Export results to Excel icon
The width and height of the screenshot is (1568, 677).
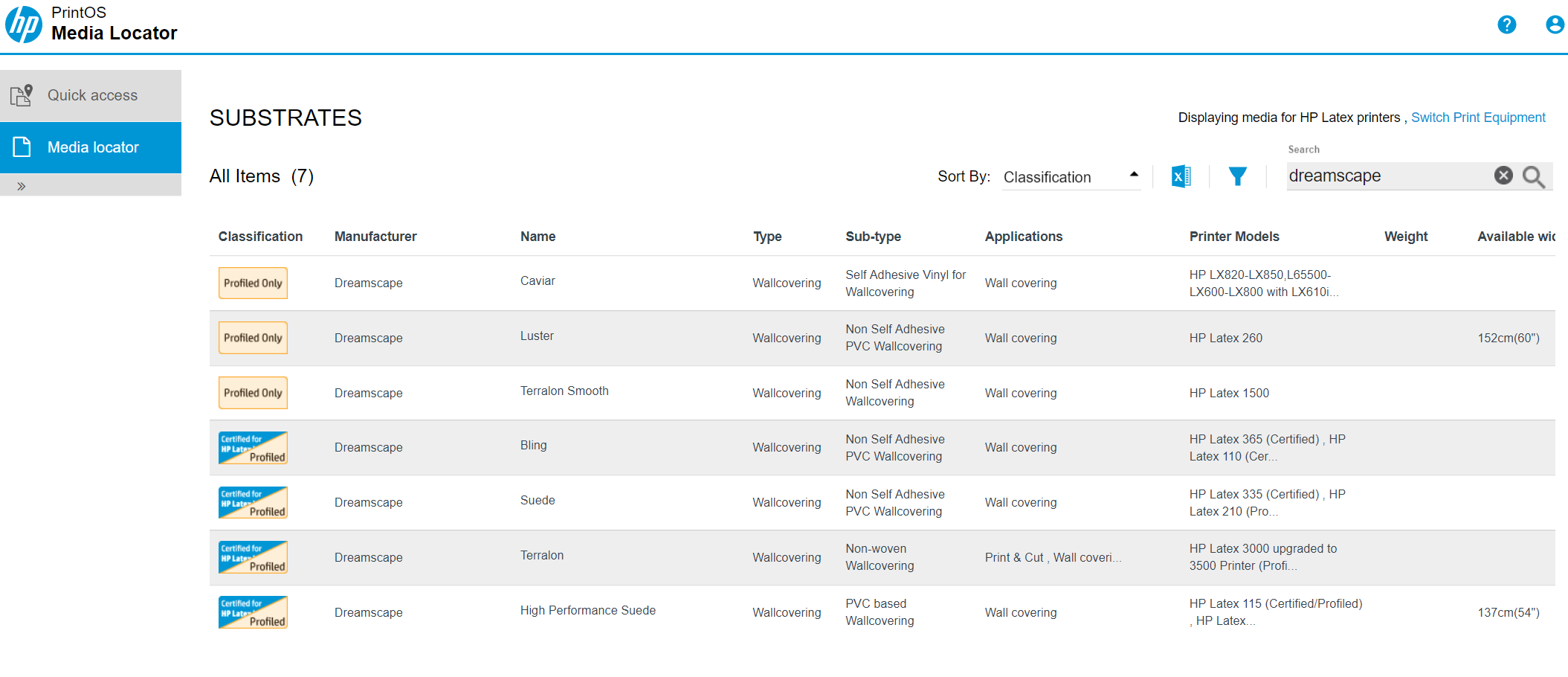[x=1181, y=176]
